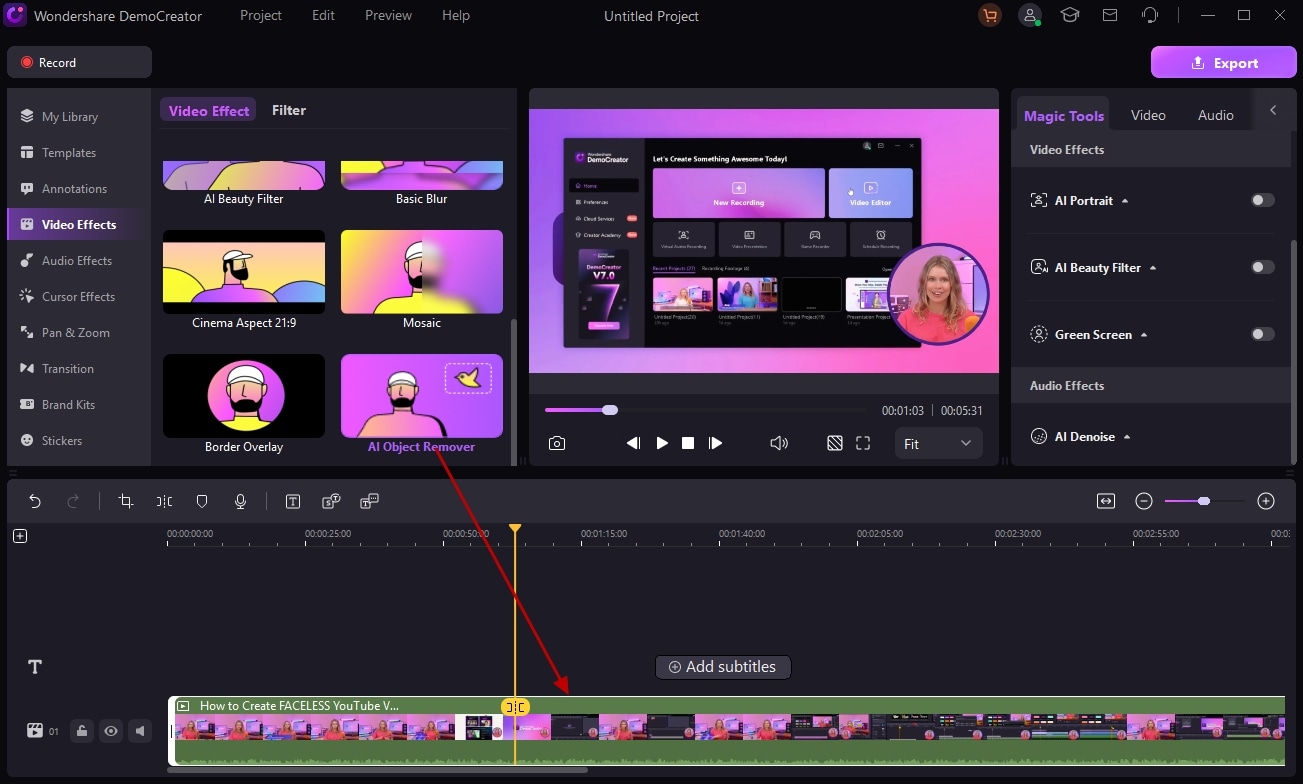
Task: Click the text caption T icon in toolbar
Action: click(x=293, y=501)
